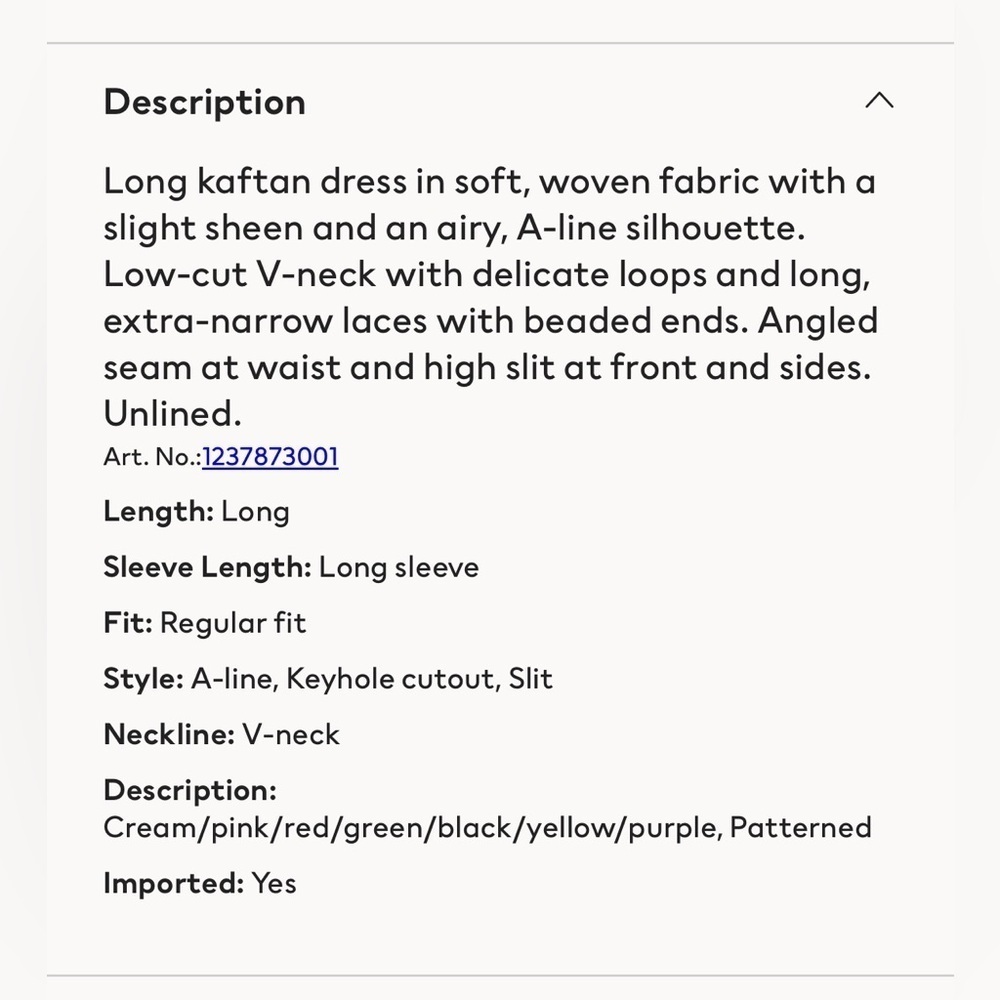Select the bold 'Description:' attribute label
This screenshot has height=1000, width=1000.
coord(190,790)
